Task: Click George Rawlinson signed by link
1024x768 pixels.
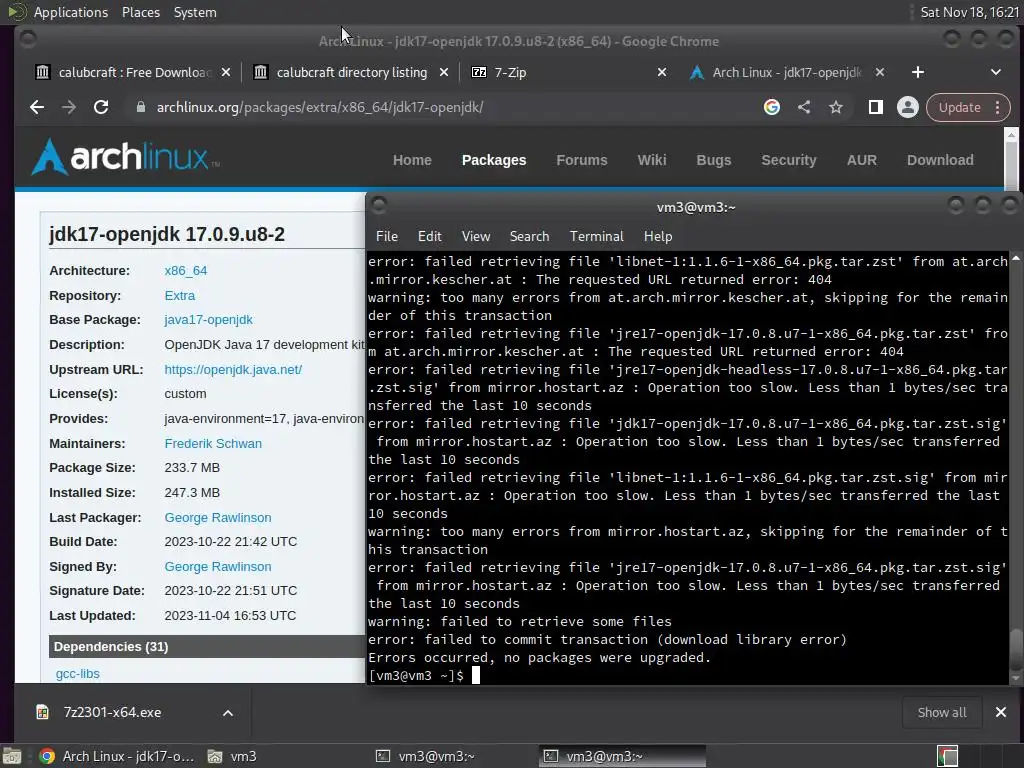Action: [217, 567]
